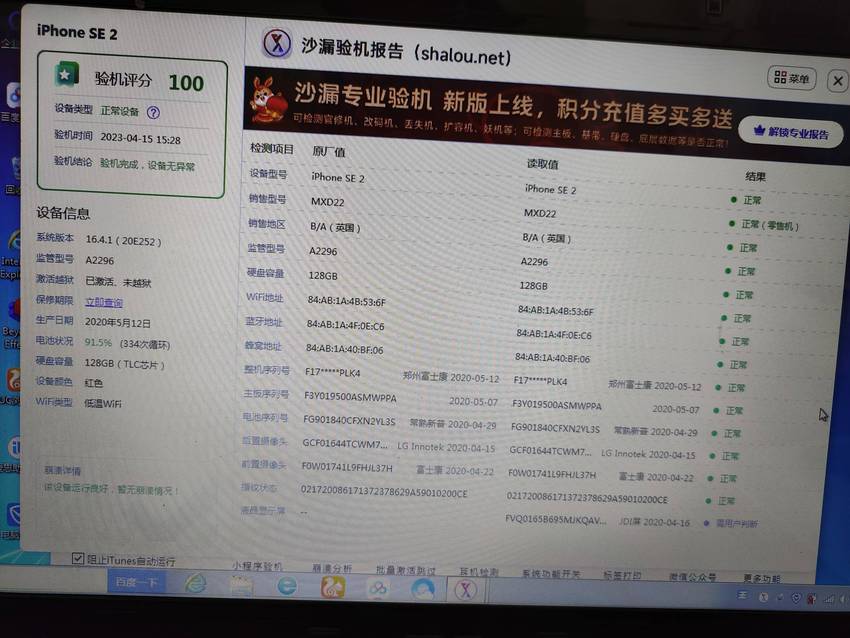Click the 立即查询 warranty link

104,302
